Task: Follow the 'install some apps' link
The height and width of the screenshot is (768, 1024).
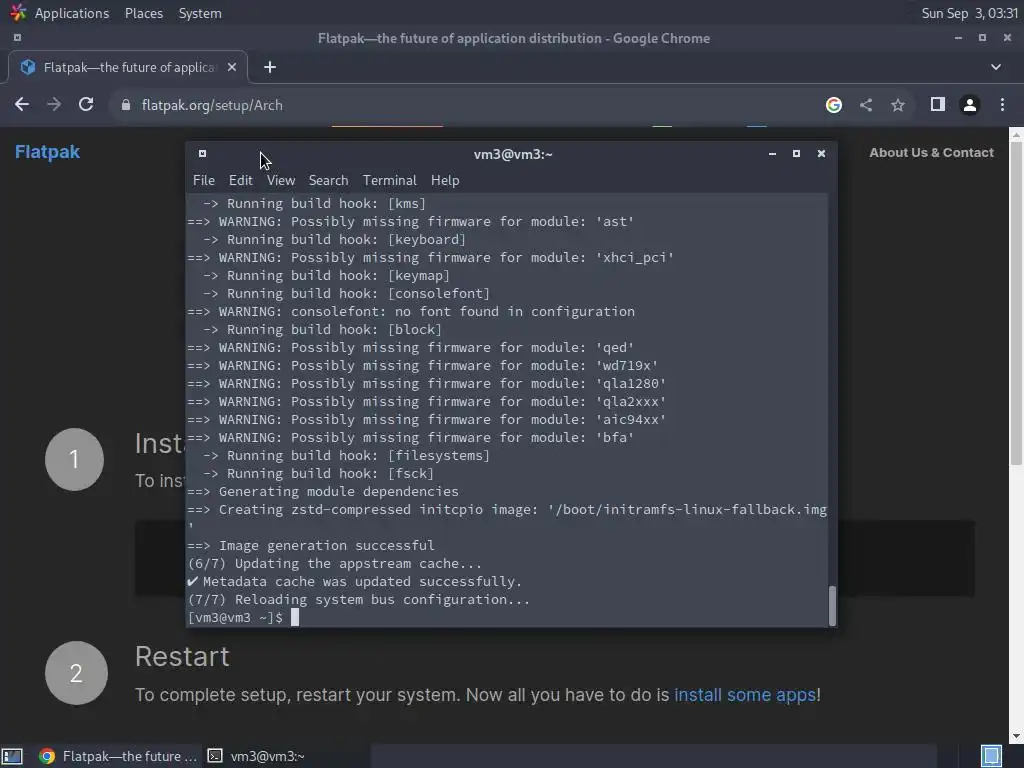Action: 745,695
